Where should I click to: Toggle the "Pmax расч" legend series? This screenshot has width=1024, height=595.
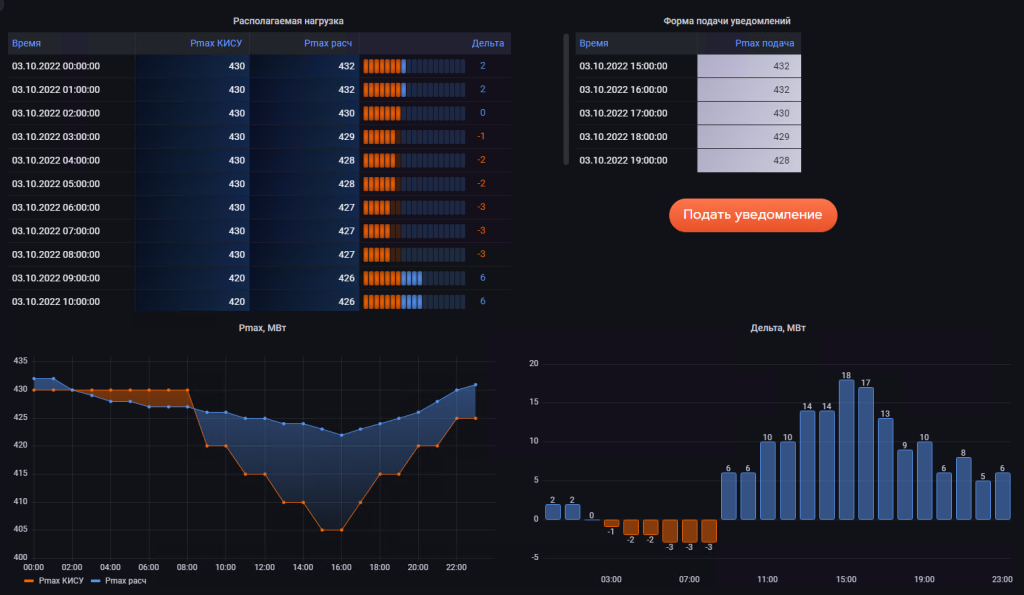coord(124,580)
